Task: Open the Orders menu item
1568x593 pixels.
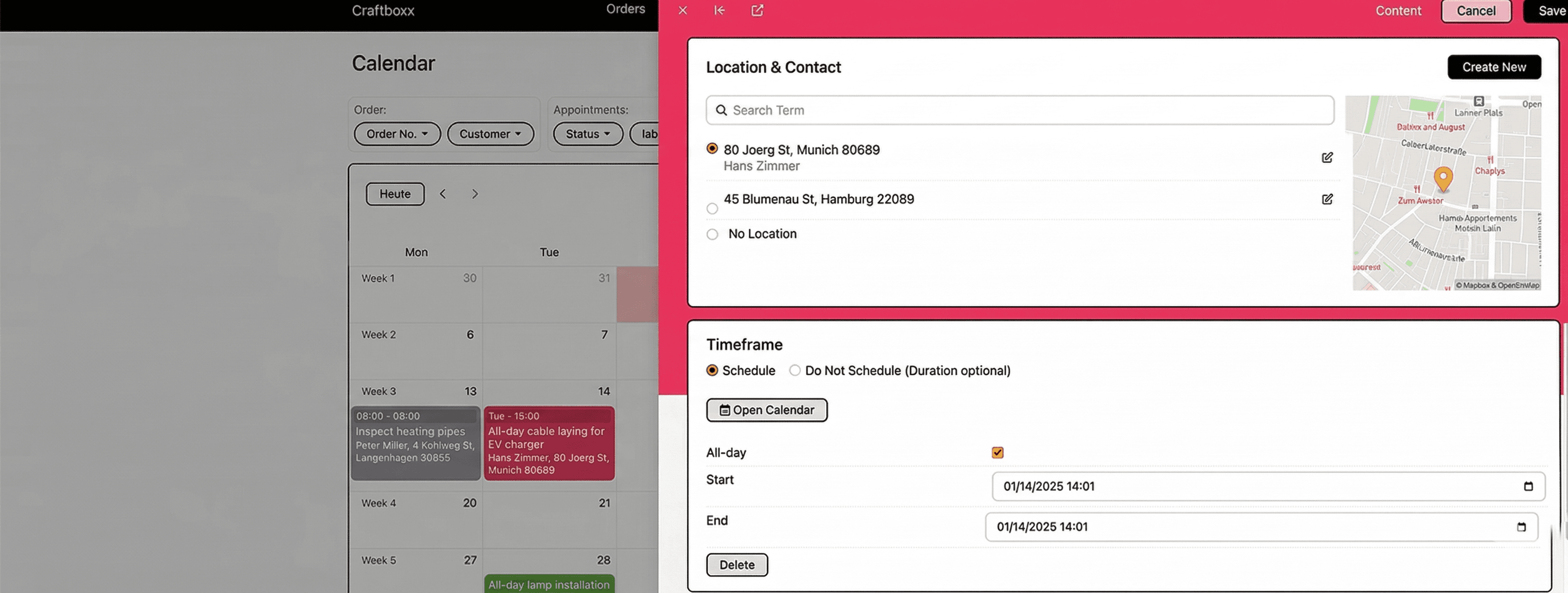Action: coord(625,9)
